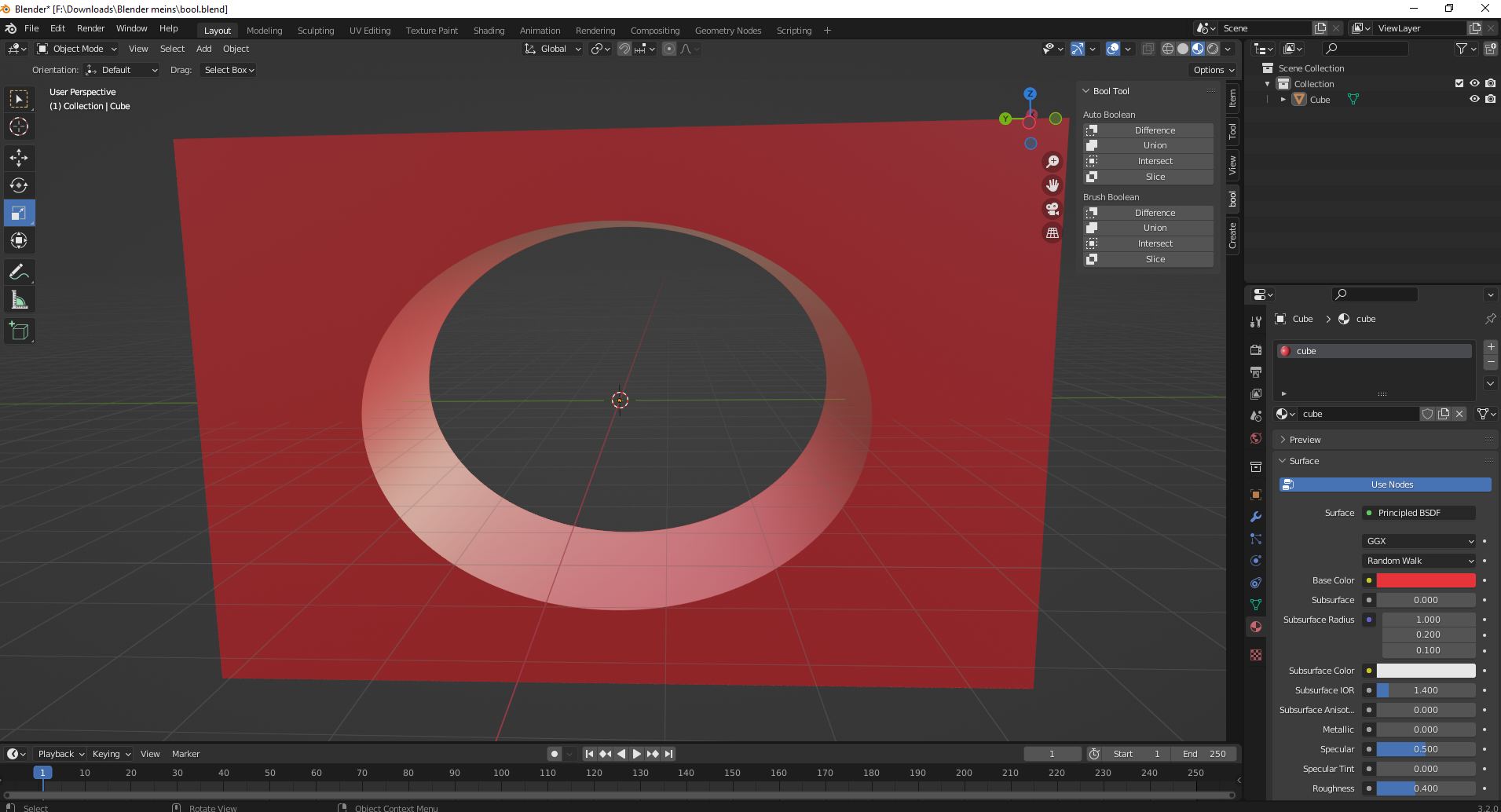The image size is (1501, 812).
Task: Expand the Preview panel
Action: pos(1305,440)
